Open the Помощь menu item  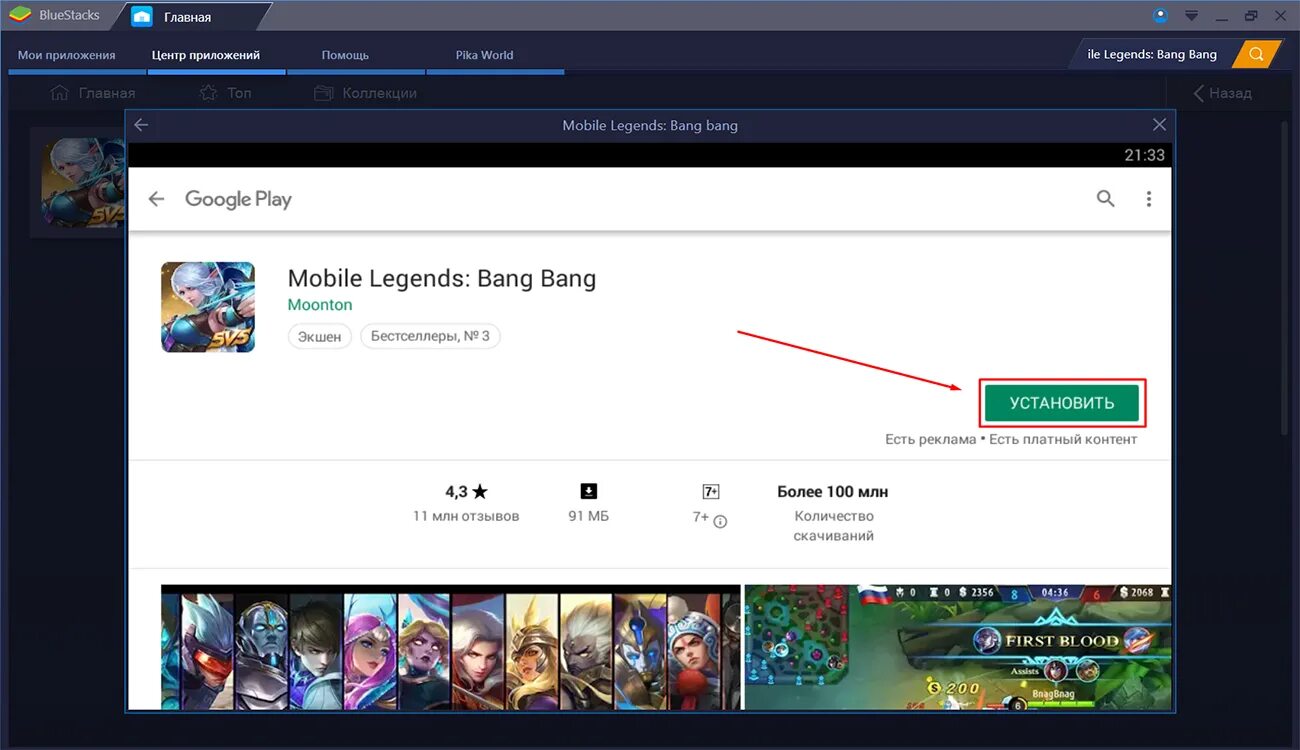pyautogui.click(x=344, y=54)
